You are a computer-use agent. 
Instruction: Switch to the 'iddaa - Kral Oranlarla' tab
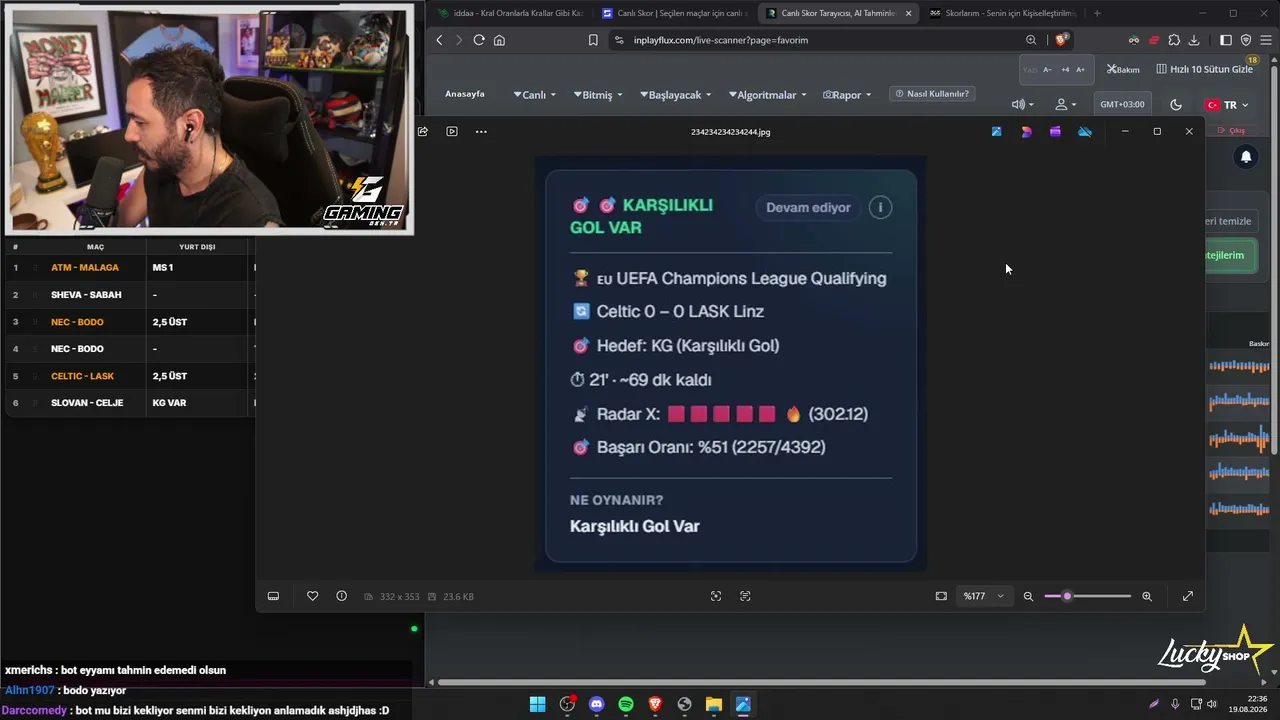click(510, 13)
